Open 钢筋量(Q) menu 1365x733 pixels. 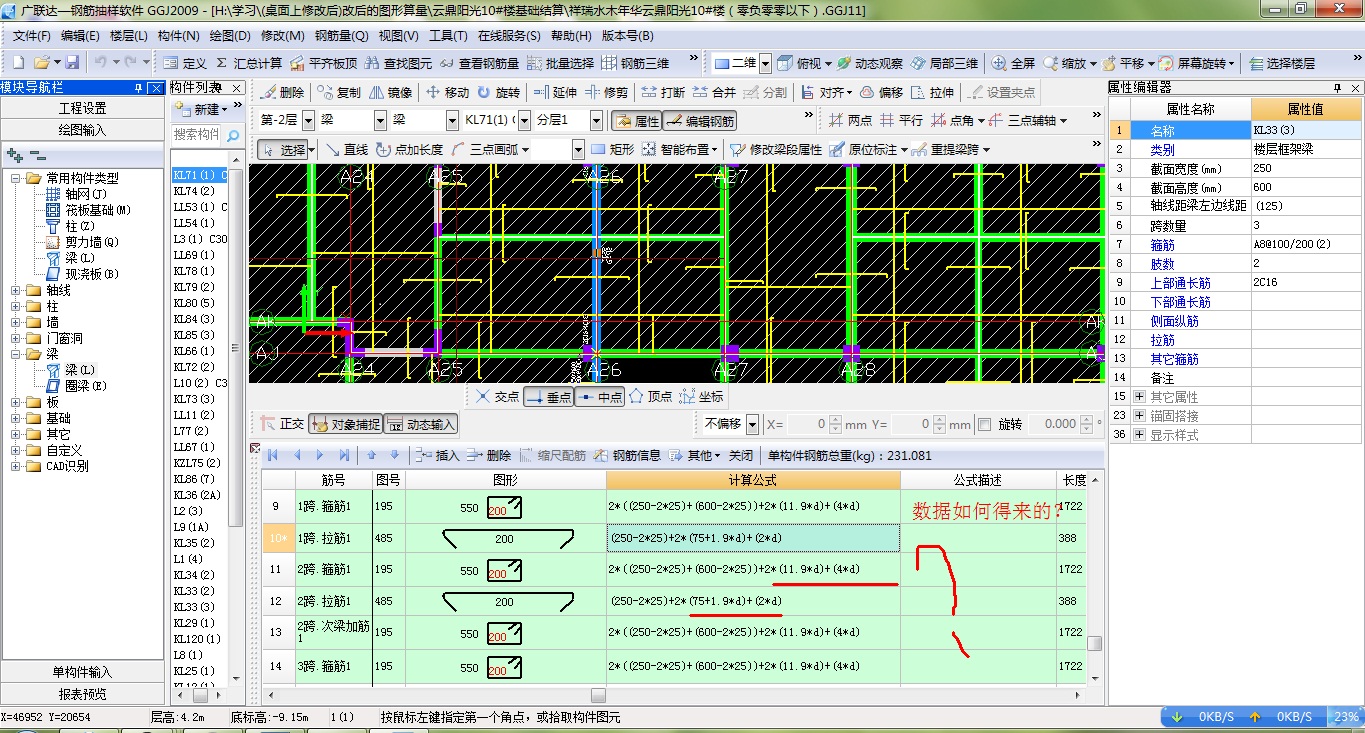341,36
